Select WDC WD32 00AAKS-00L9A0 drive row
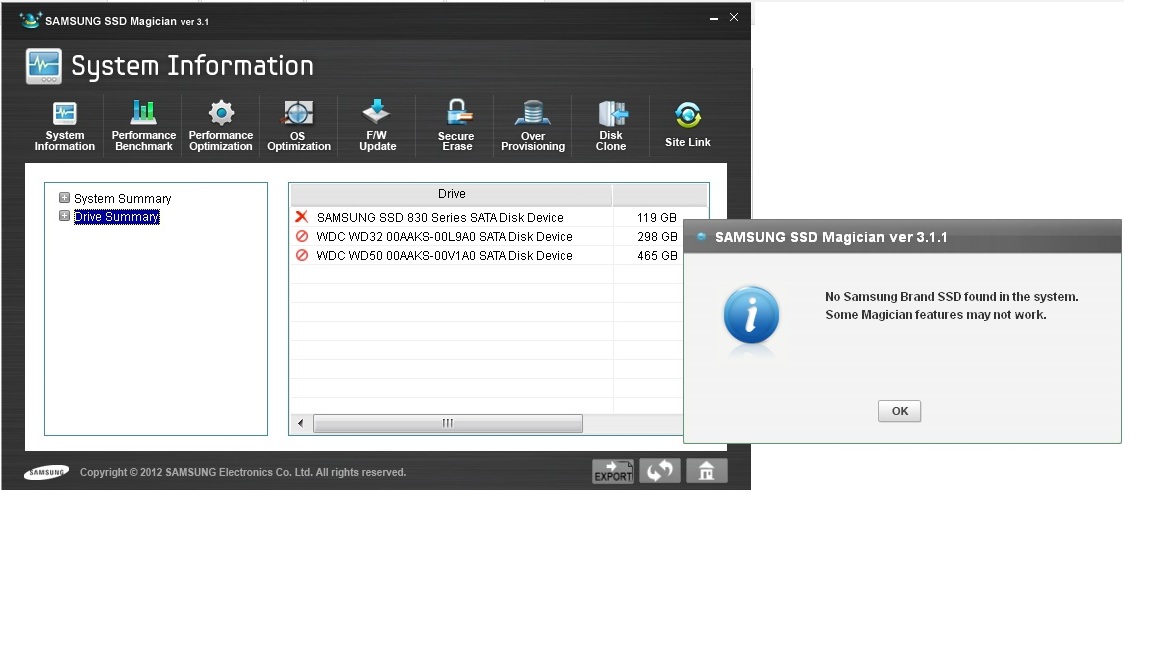1152x648 pixels. pyautogui.click(x=444, y=237)
